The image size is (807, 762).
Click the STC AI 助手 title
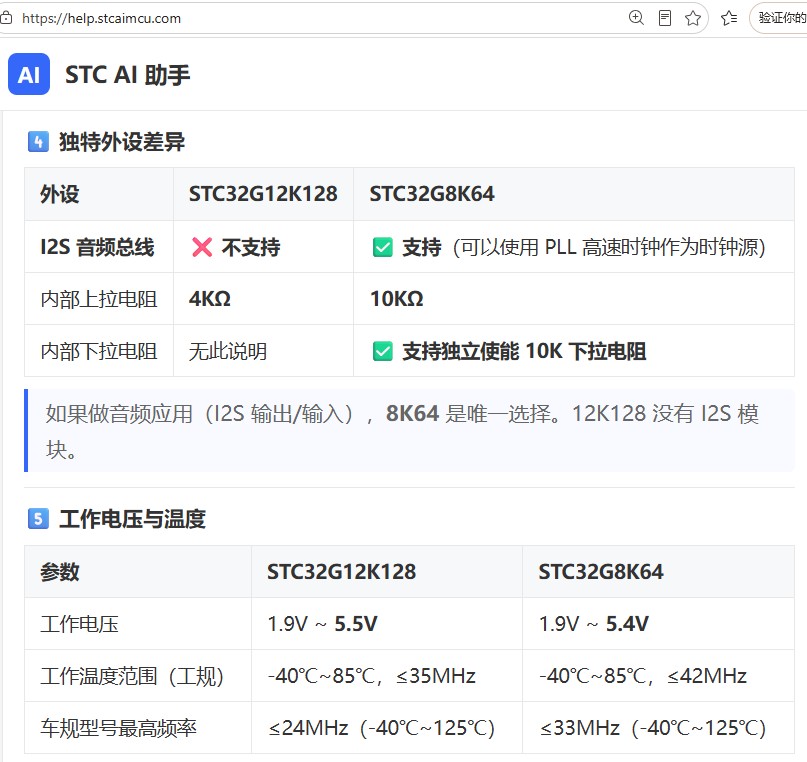point(128,75)
